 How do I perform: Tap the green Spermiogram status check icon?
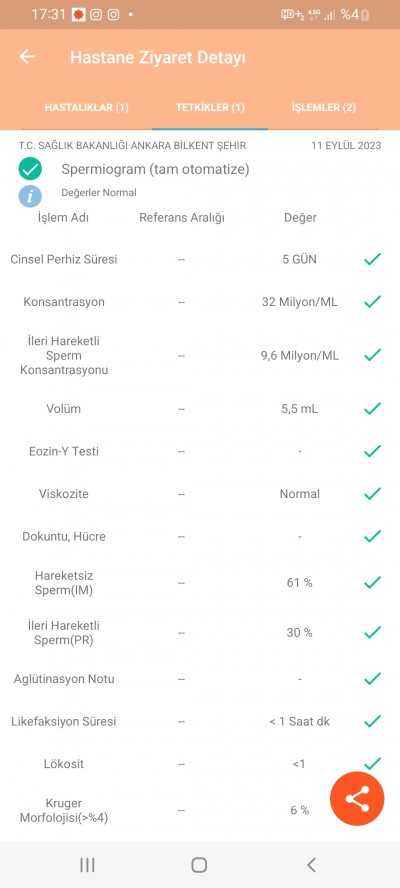tap(29, 169)
